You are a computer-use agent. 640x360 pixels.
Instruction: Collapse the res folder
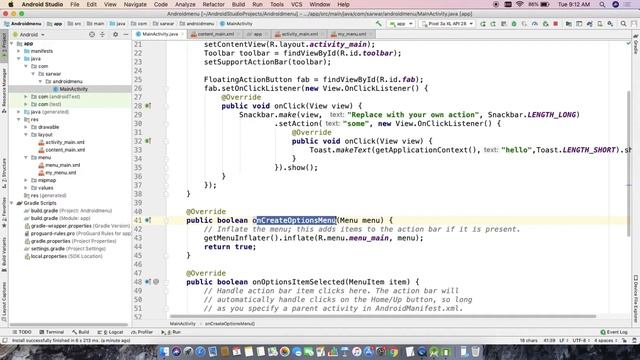pyautogui.click(x=19, y=120)
